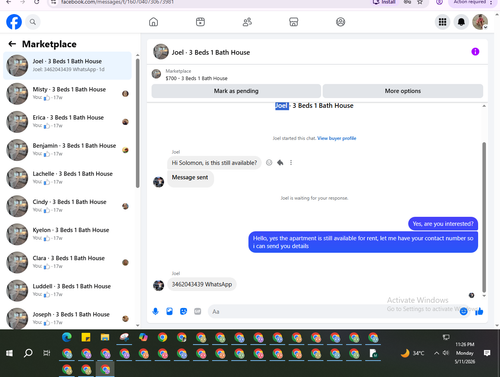This screenshot has width=500, height=377.
Task: Open the Joel 3 Beds conversation
Action: 67,65
